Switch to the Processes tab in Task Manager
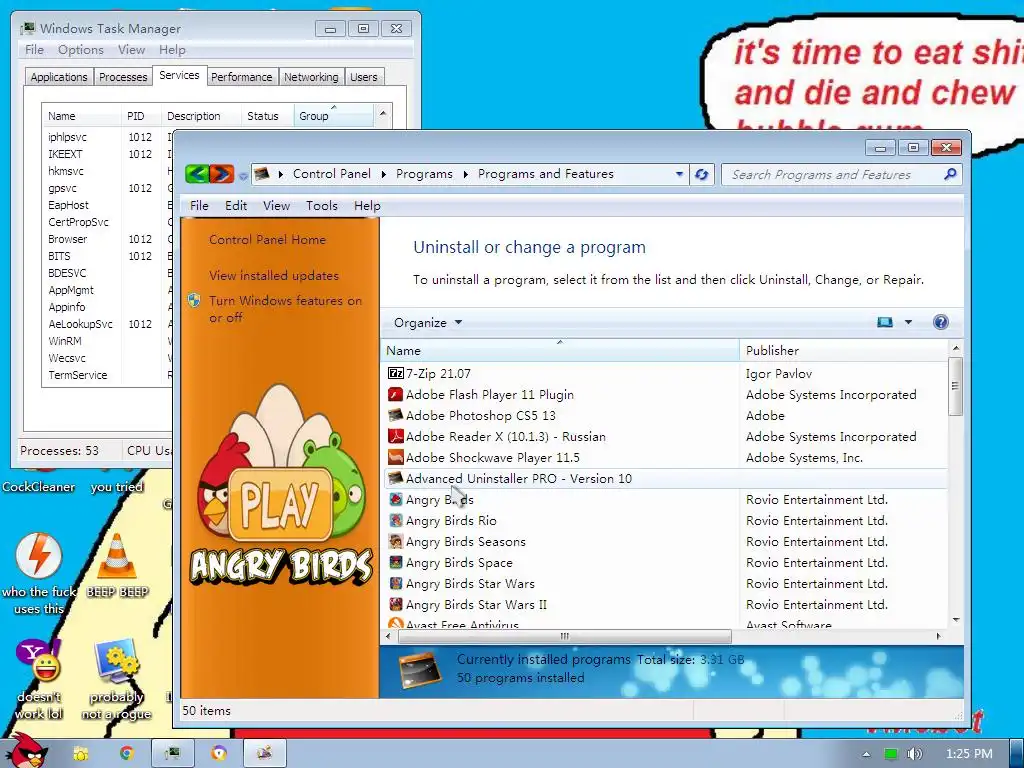Viewport: 1024px width, 768px height. pyautogui.click(x=123, y=77)
